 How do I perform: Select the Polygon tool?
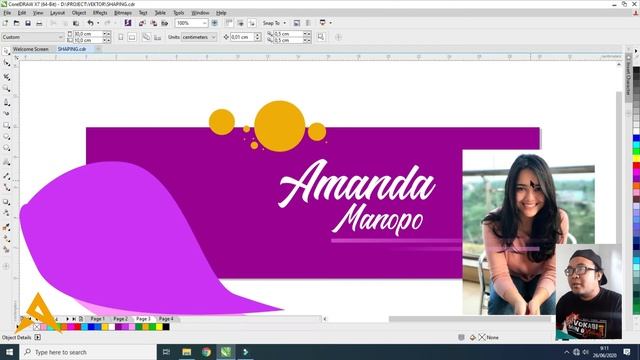[7, 148]
